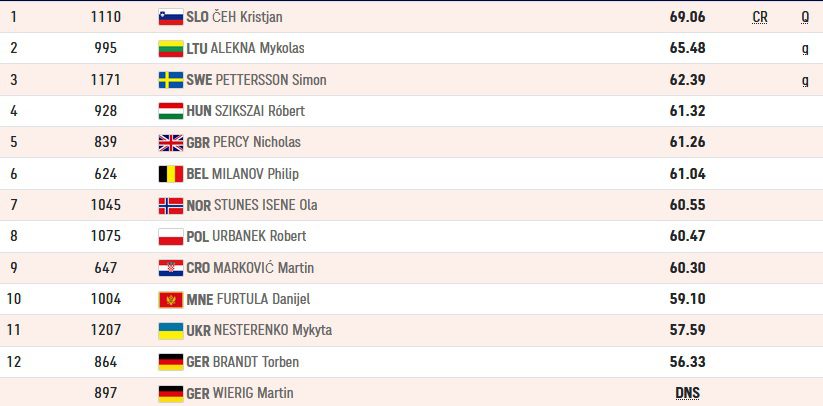
Task: Click the DNS status abbreviation
Action: coord(688,393)
